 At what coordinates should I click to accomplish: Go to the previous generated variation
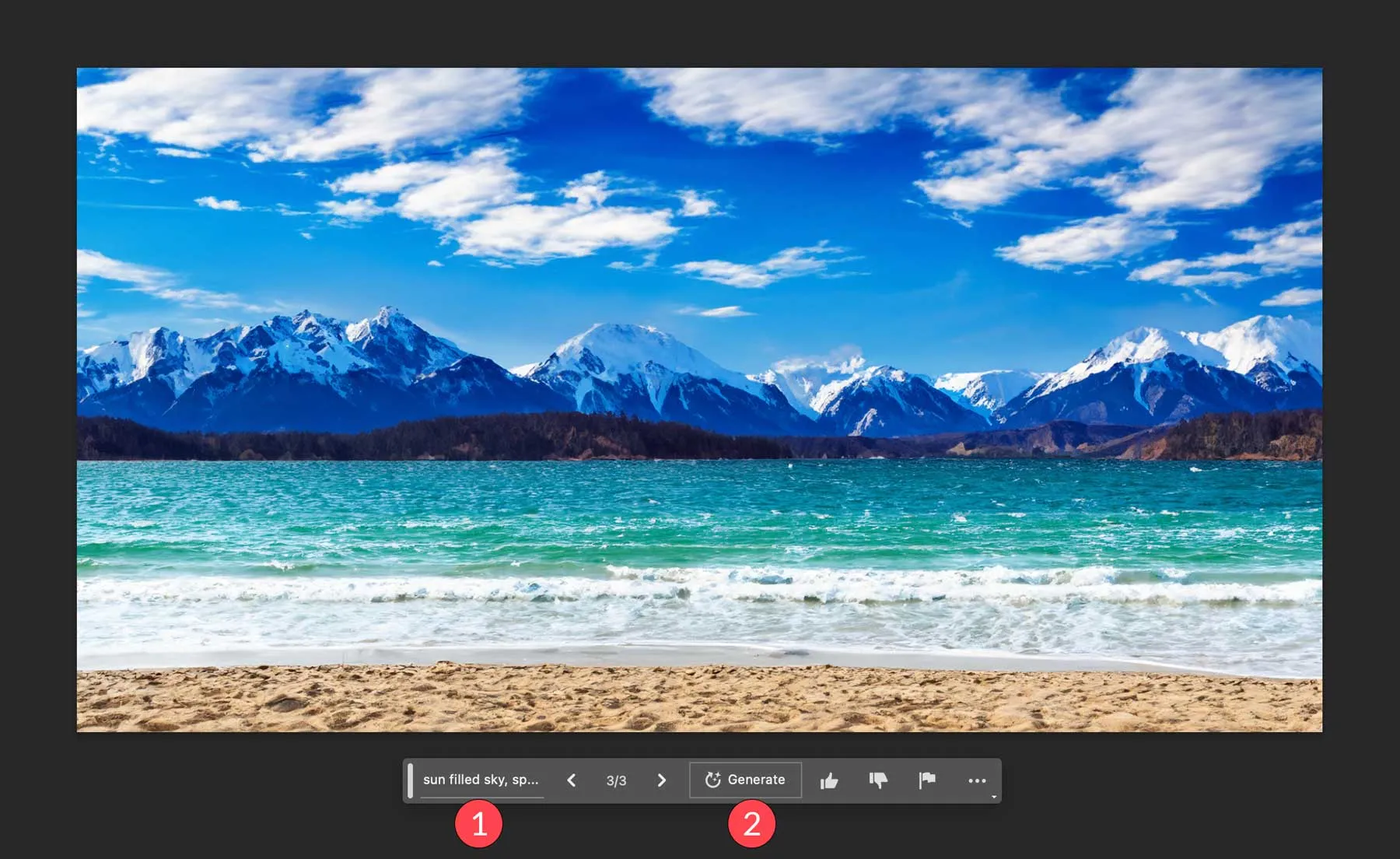pyautogui.click(x=572, y=780)
